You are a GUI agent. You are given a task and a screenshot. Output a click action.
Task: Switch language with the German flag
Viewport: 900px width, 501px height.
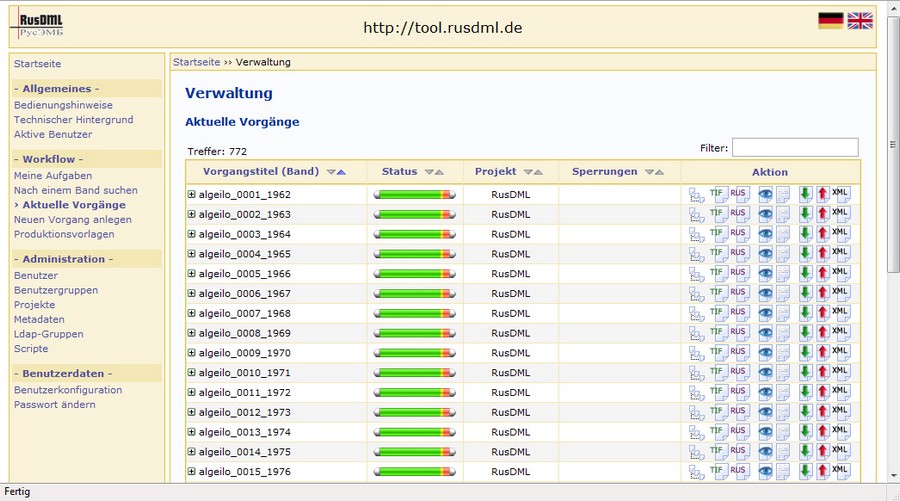[830, 20]
